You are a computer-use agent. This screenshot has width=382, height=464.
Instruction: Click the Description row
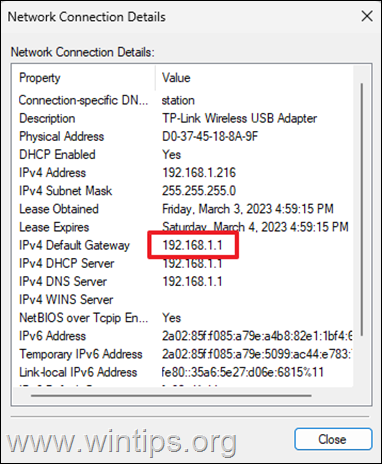coord(182,118)
